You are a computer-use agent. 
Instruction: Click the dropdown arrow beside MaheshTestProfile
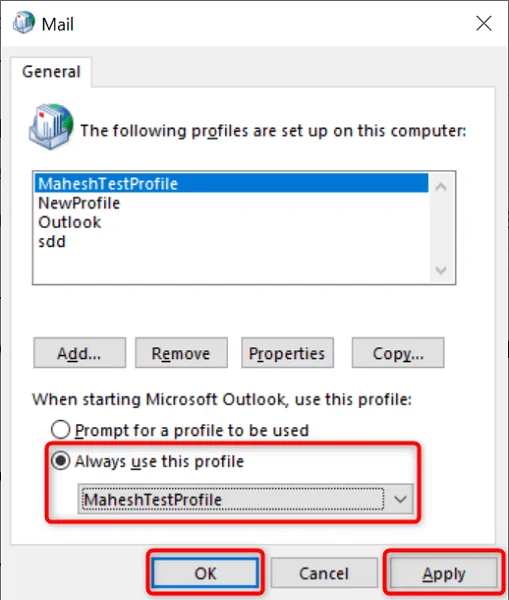[400, 499]
